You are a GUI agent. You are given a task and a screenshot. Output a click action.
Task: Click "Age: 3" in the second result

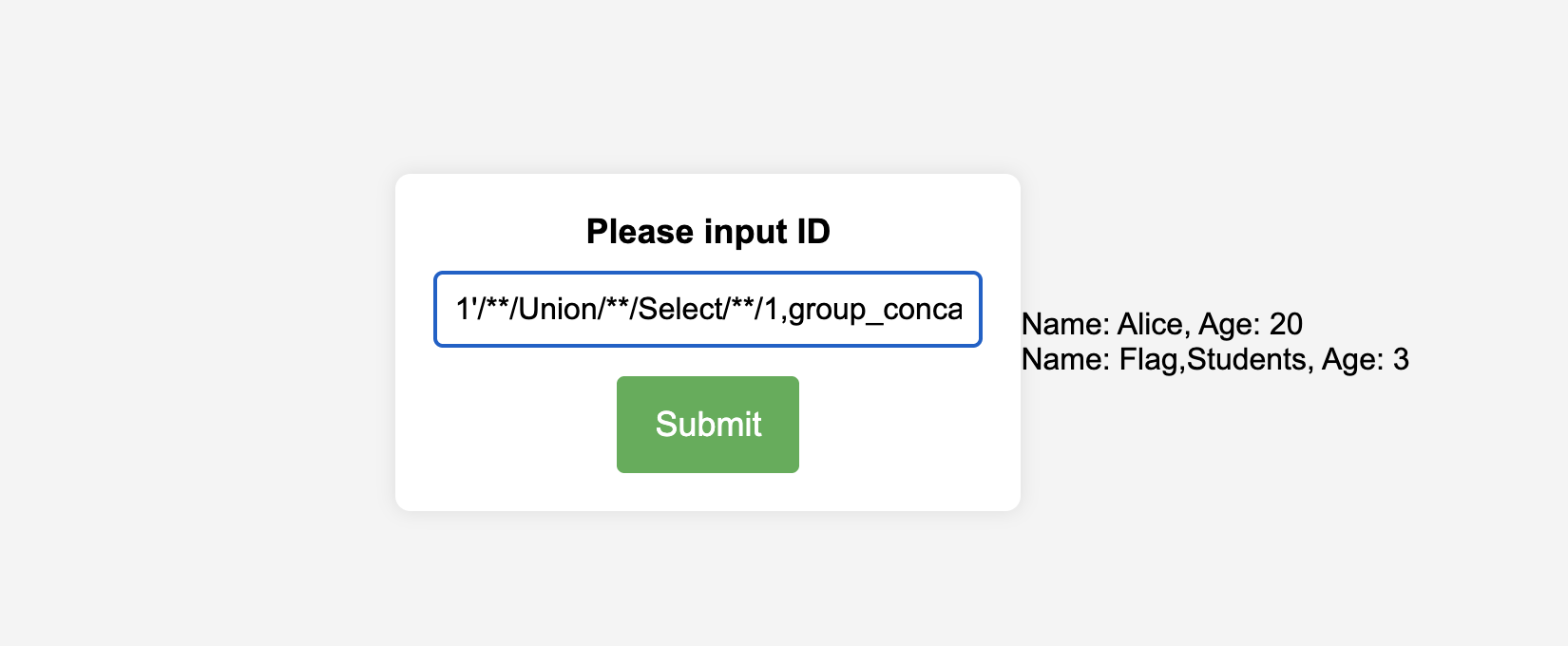point(1366,359)
